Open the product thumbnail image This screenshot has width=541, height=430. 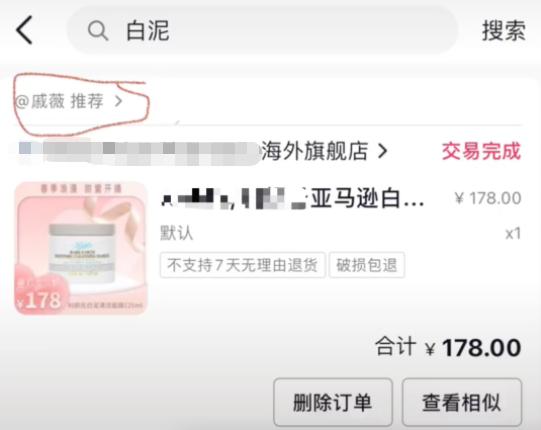click(81, 248)
